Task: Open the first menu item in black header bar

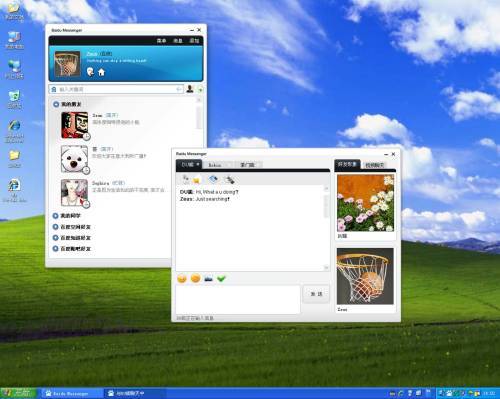Action: (162, 41)
